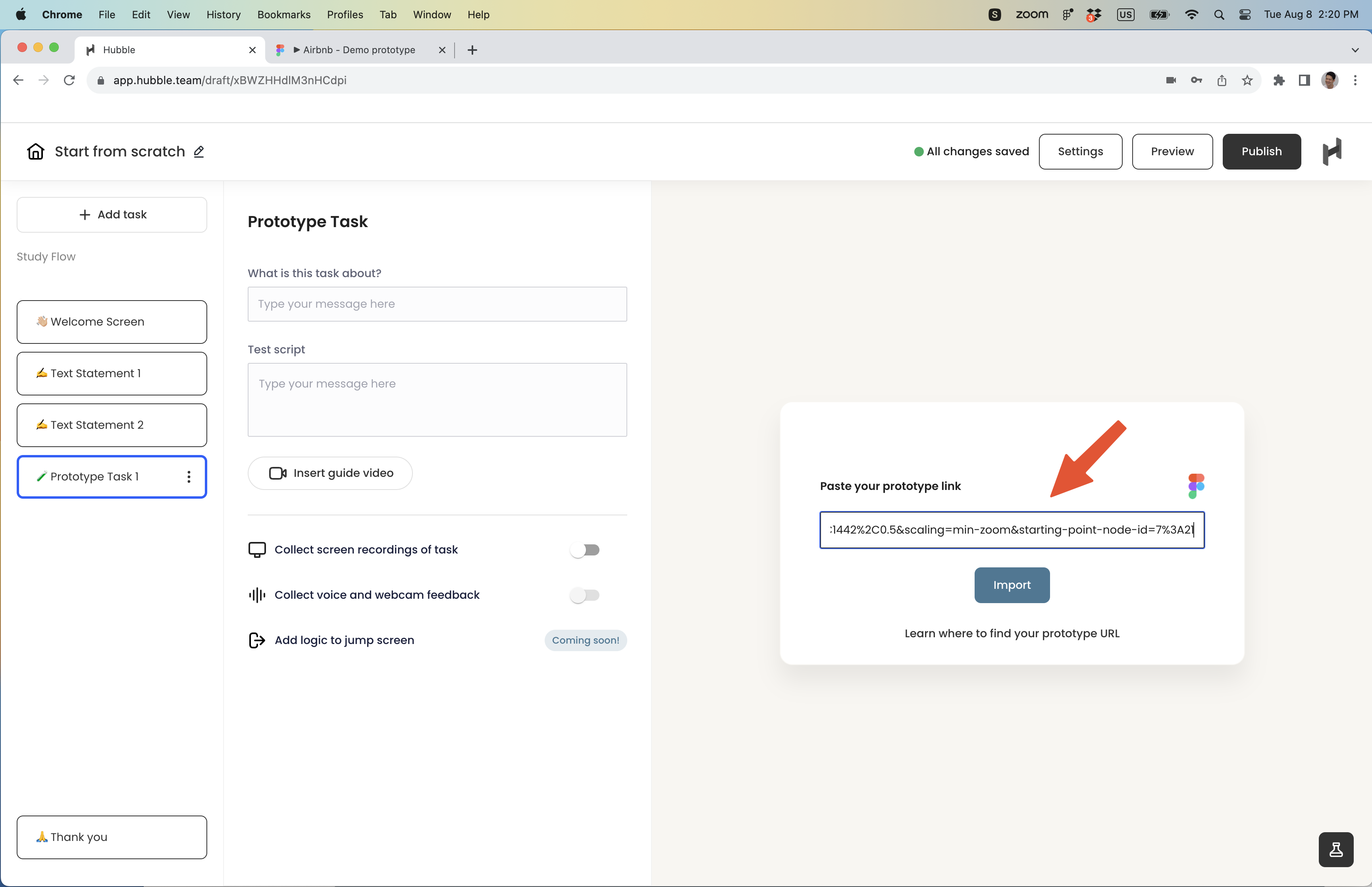Open three-dot menu on Prototype Task 1
This screenshot has height=887, width=1372.
click(189, 477)
